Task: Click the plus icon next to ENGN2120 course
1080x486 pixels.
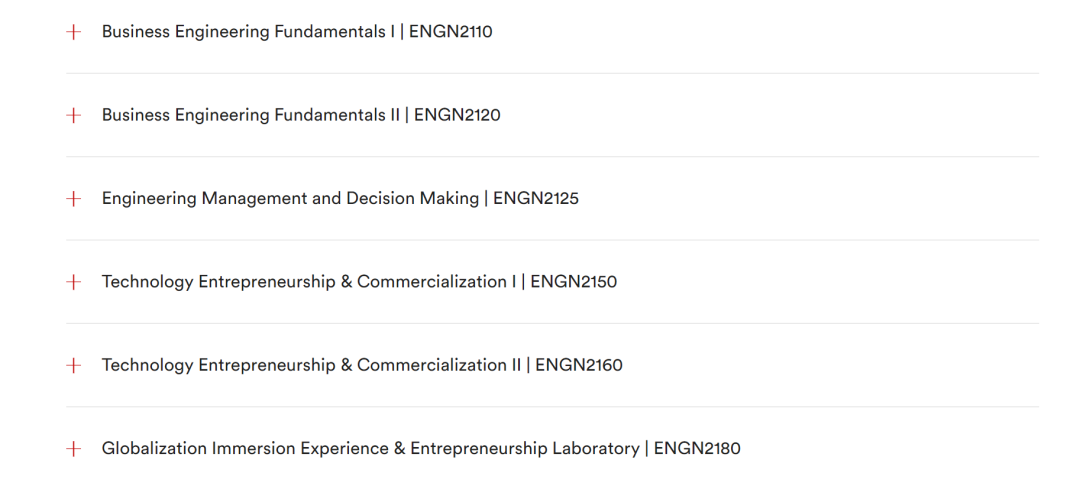Action: (x=73, y=116)
